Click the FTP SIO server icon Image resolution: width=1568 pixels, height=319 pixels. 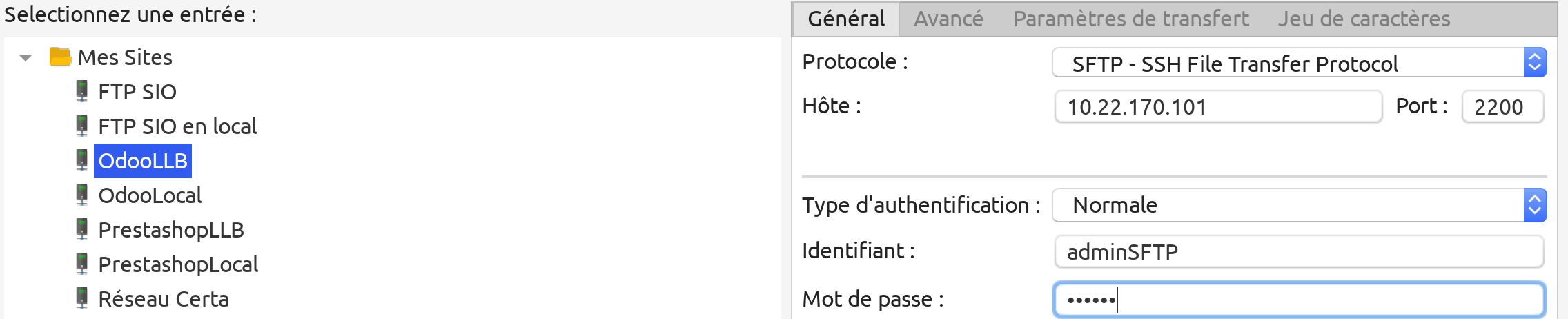point(82,91)
